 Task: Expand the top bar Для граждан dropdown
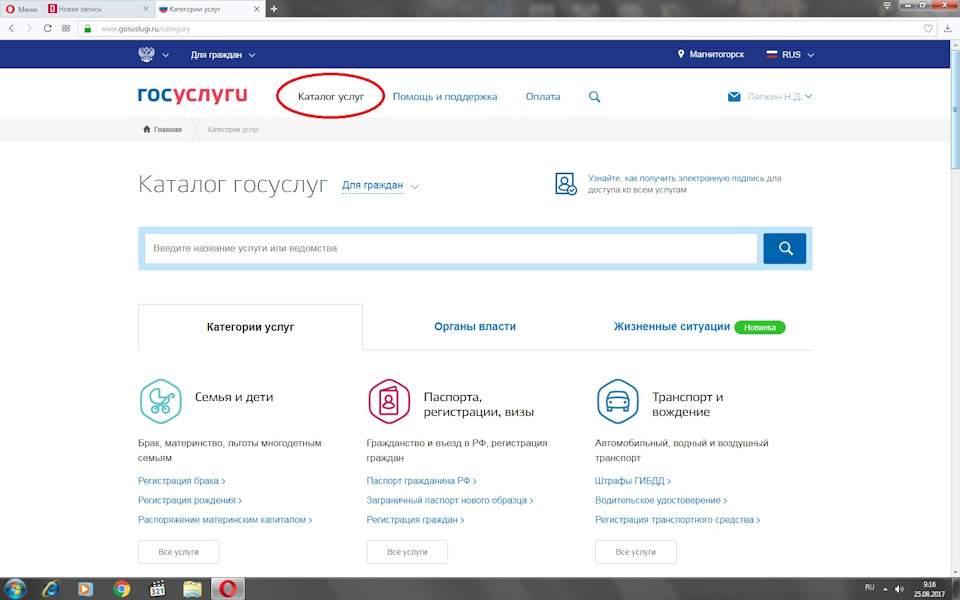(223, 54)
